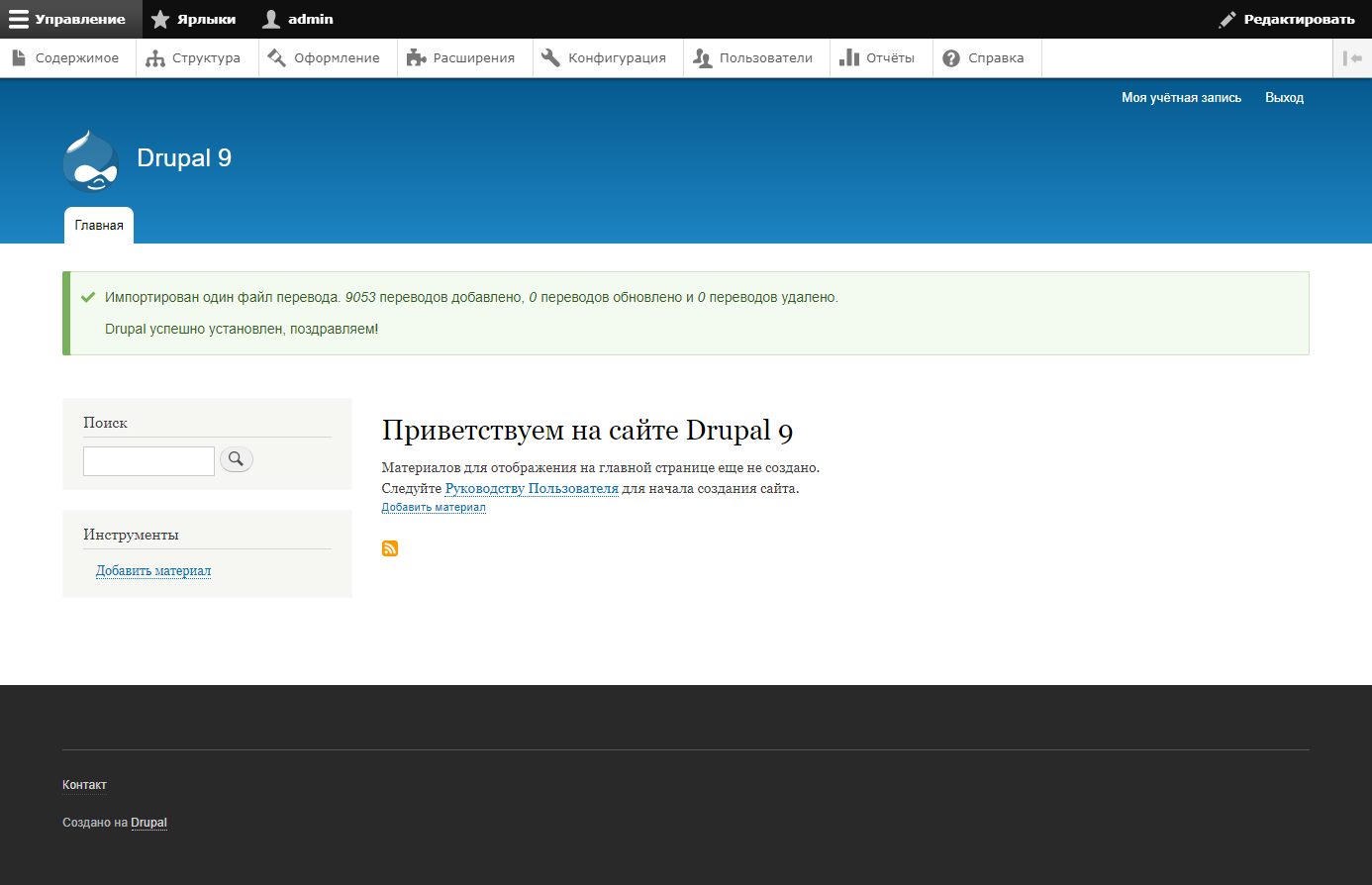The width and height of the screenshot is (1372, 885).
Task: Click the green checkmark status icon
Action: pos(88,297)
